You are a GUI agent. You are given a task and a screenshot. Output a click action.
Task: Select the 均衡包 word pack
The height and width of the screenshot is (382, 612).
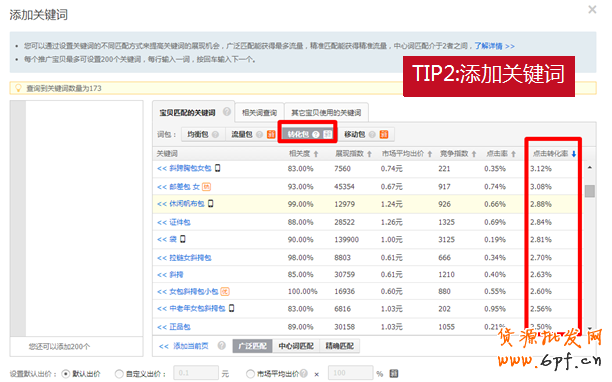[197, 134]
